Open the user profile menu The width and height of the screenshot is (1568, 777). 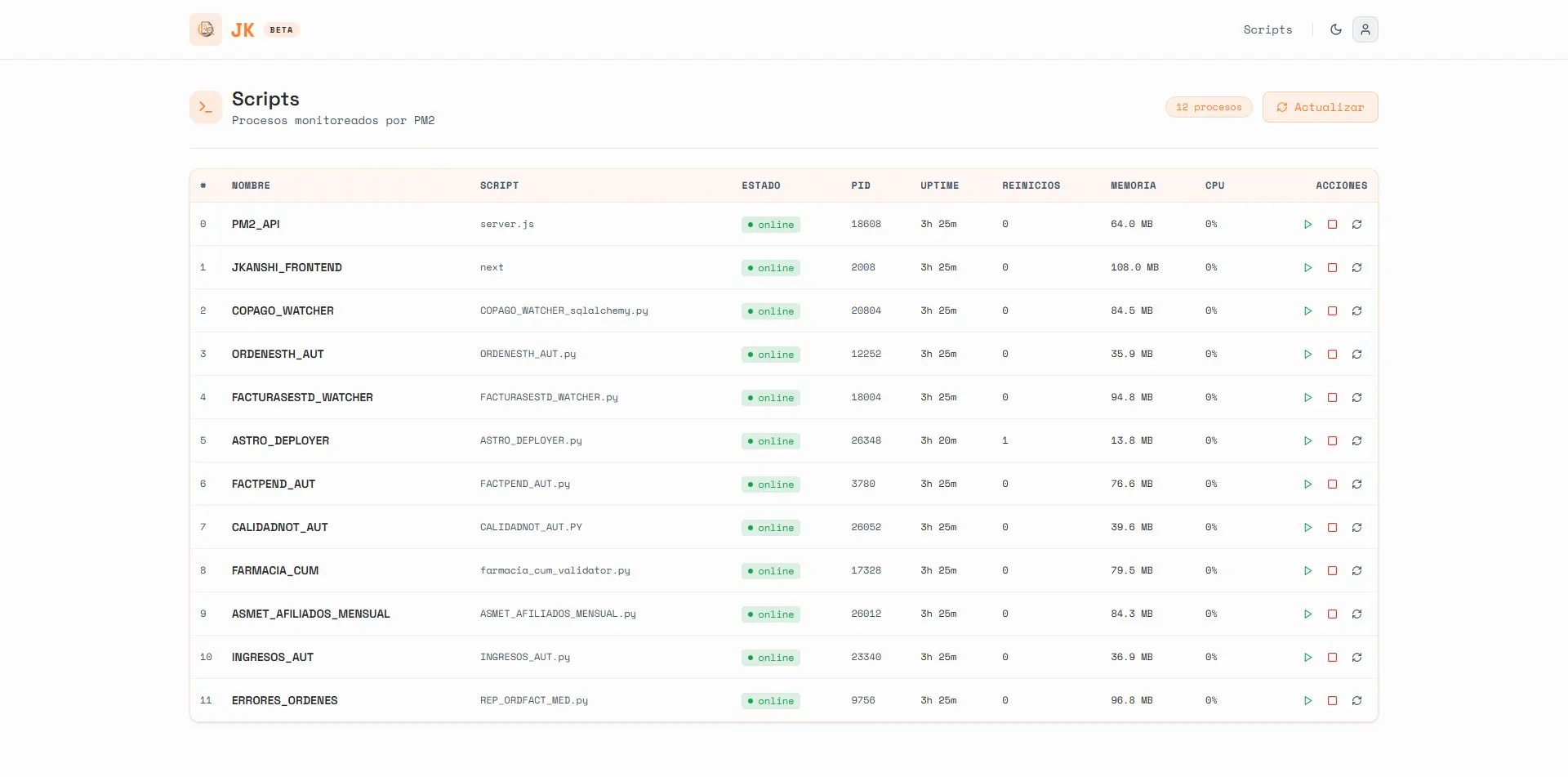pos(1365,29)
